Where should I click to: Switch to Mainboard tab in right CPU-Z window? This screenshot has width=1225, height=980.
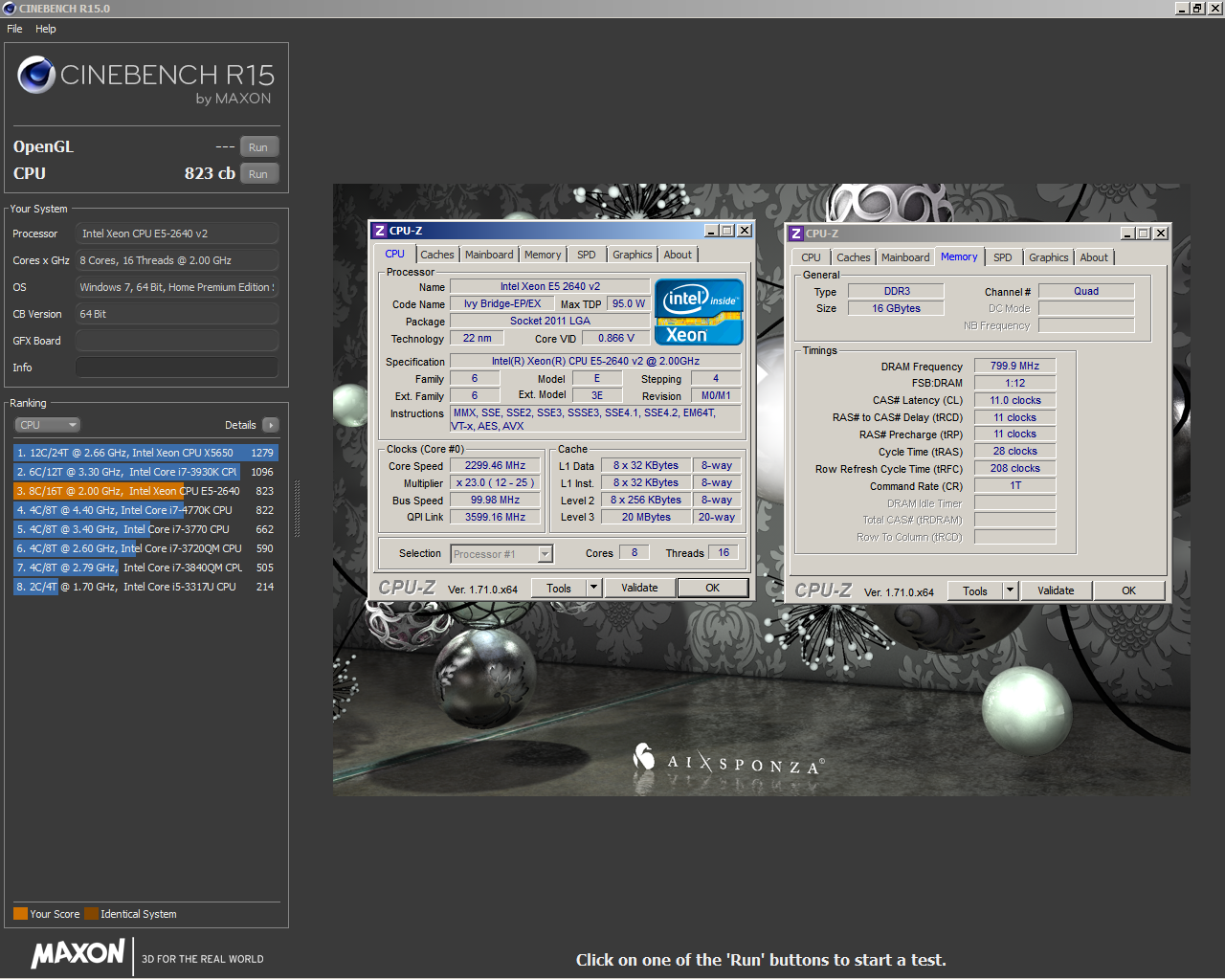tap(905, 257)
